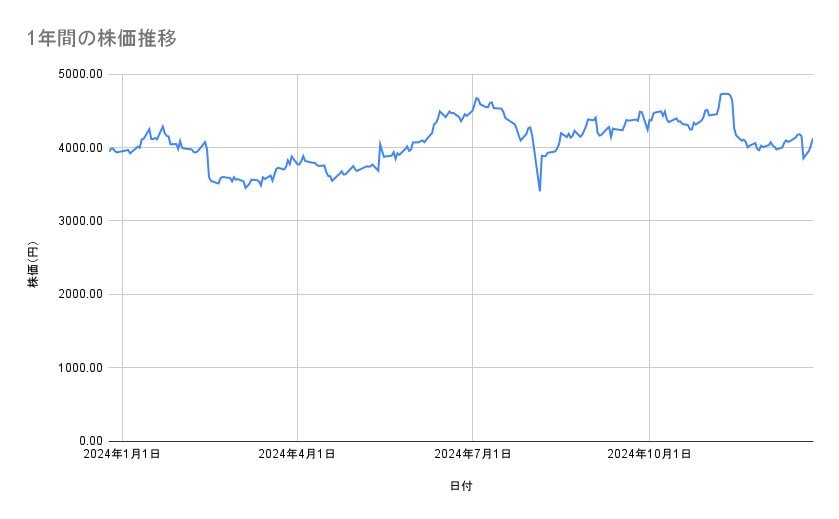
Task: Select the vertical axis title 株価(円)
Action: (x=33, y=265)
